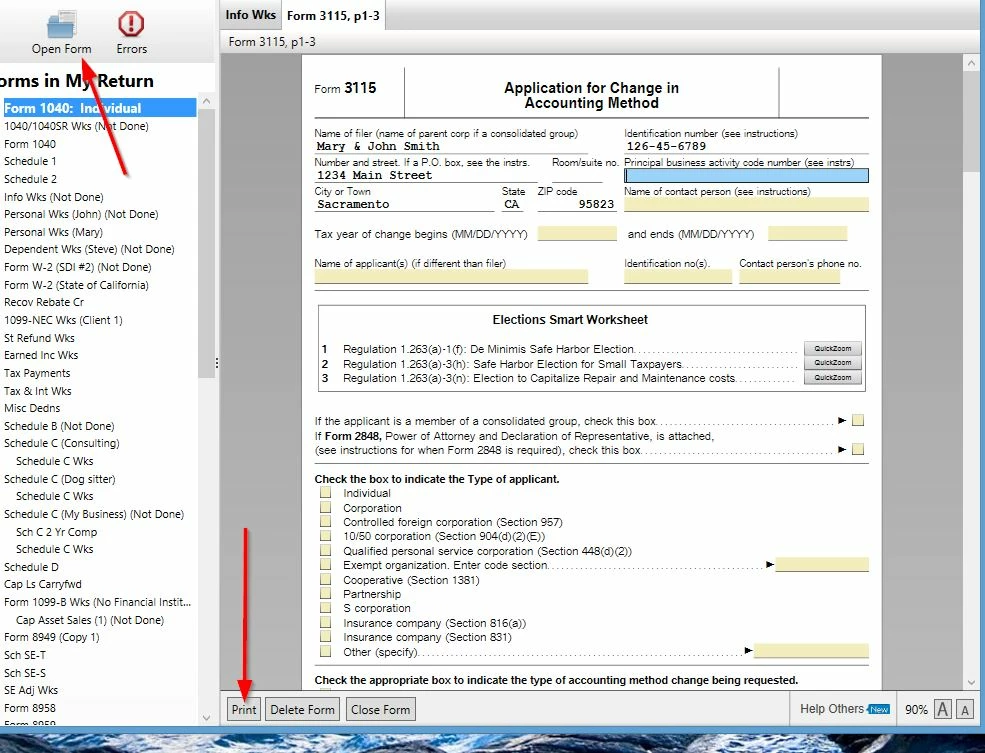Viewport: 985px width, 753px height.
Task: Open Sch C 2 Yr Comp
Action: pyautogui.click(x=57, y=532)
